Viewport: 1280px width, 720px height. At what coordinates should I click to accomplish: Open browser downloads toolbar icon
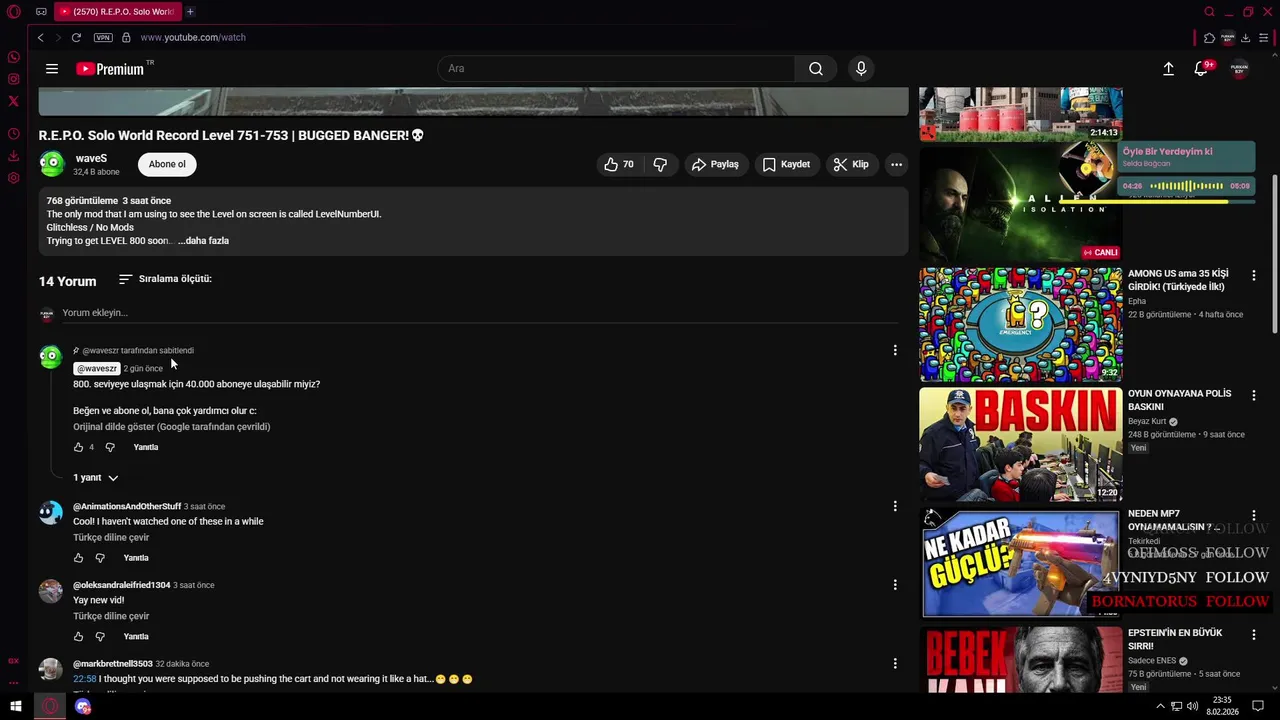(x=1245, y=38)
